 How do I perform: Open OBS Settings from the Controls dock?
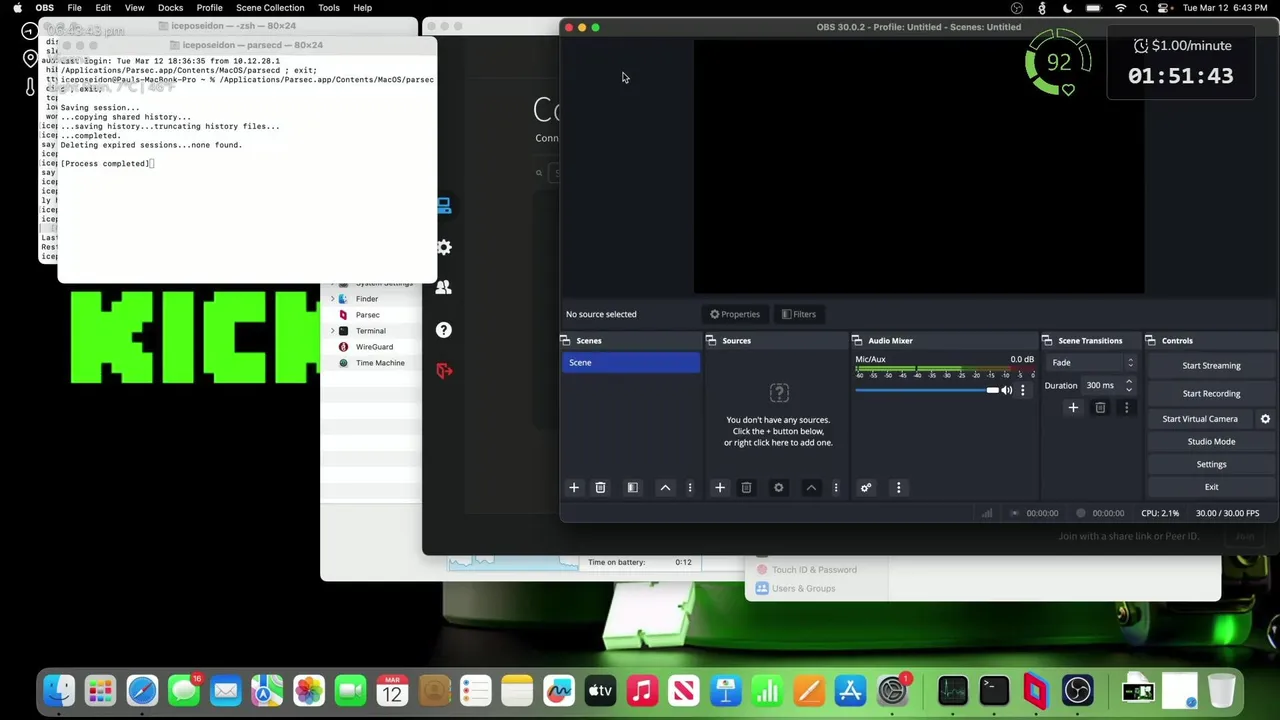pos(1211,465)
